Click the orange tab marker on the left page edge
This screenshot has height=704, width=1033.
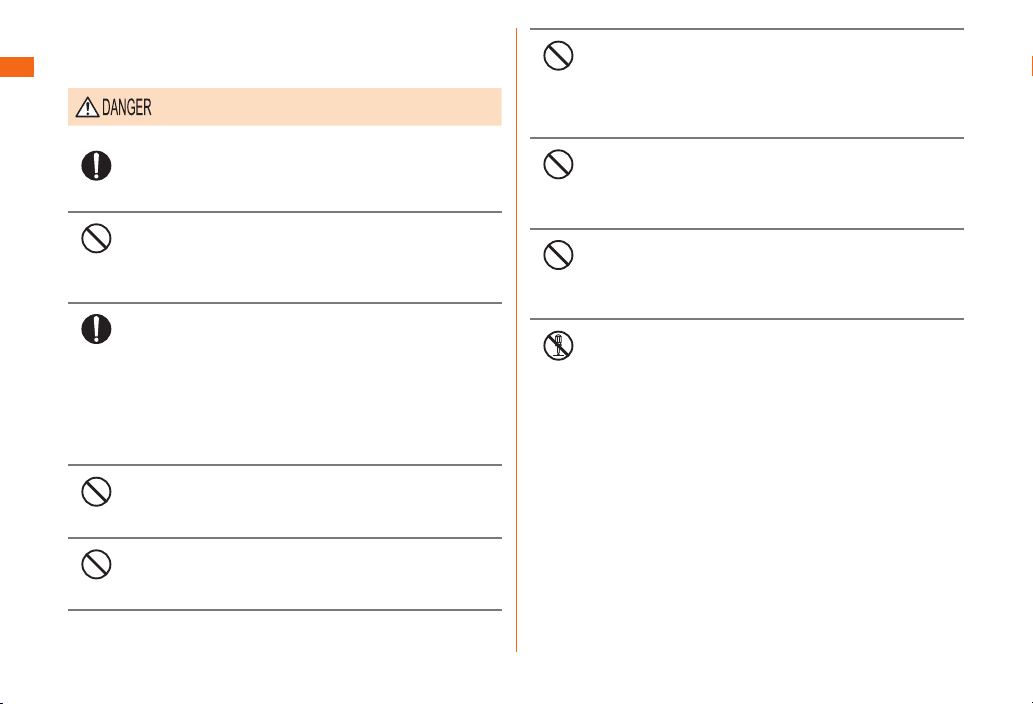17,67
